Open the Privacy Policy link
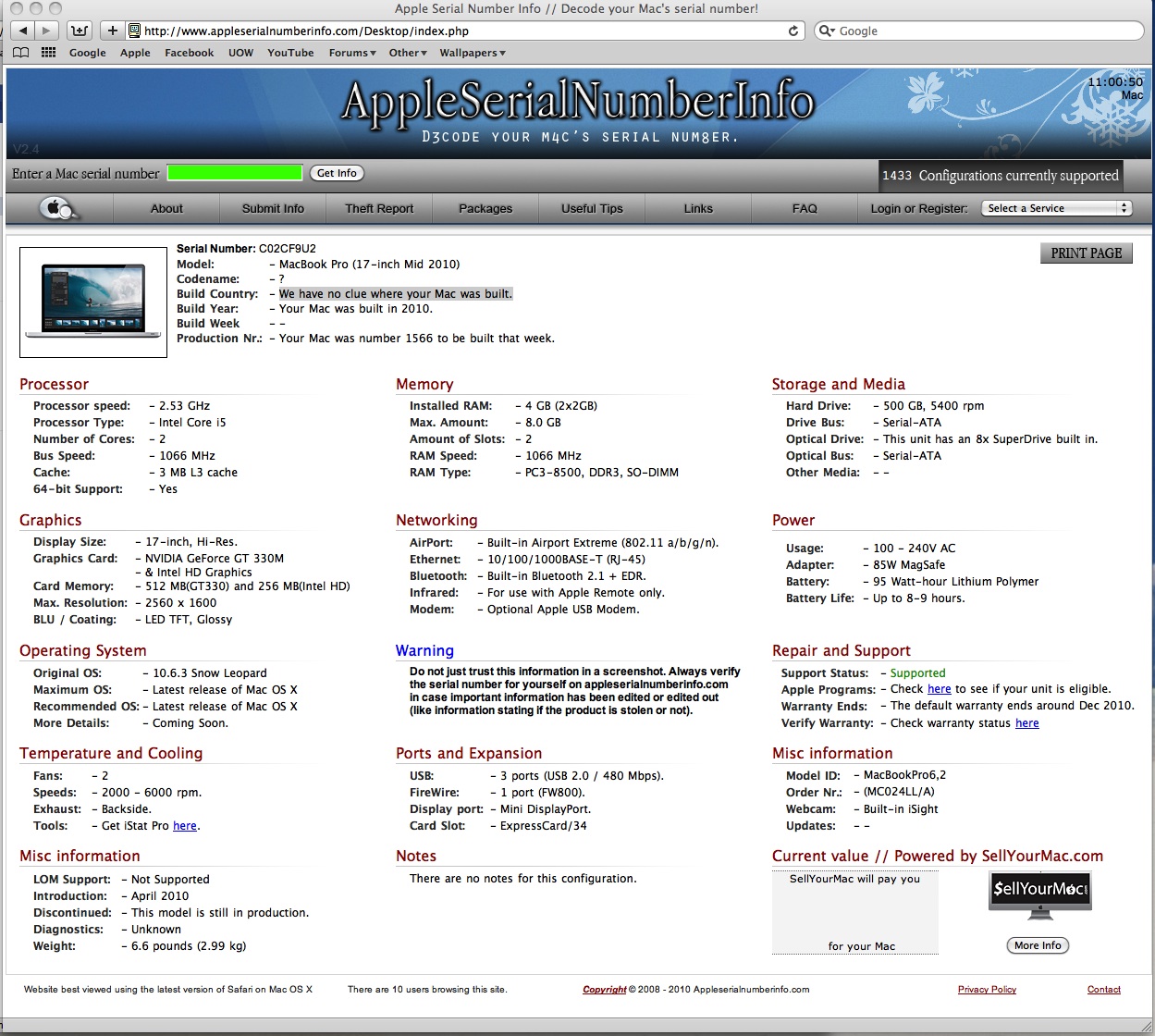Image resolution: width=1155 pixels, height=1036 pixels. [x=987, y=990]
